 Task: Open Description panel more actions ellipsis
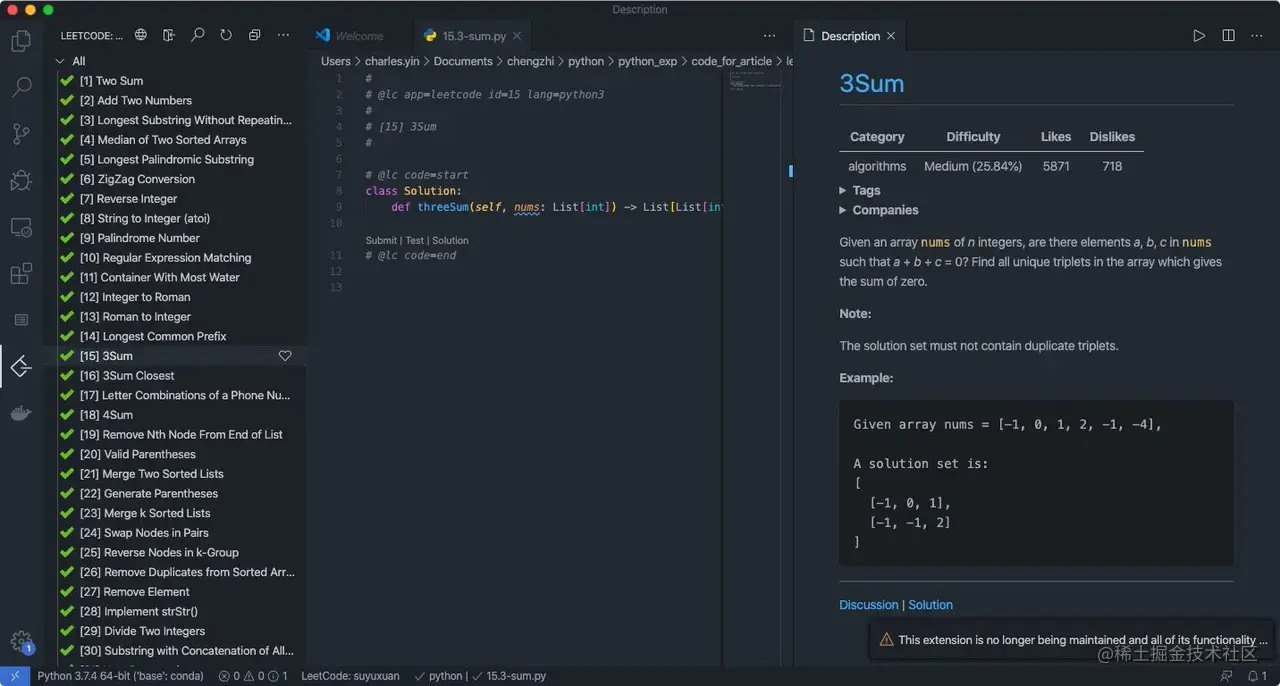click(x=1257, y=36)
